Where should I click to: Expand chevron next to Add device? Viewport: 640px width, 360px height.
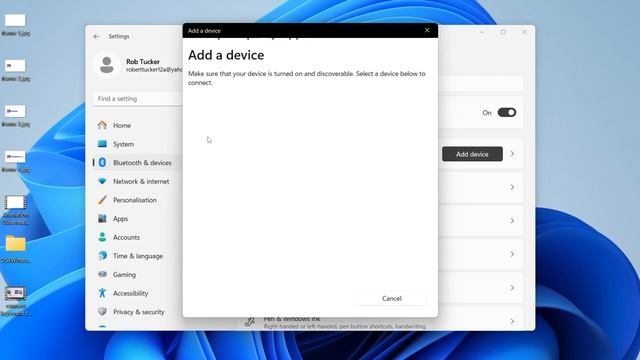coord(512,154)
